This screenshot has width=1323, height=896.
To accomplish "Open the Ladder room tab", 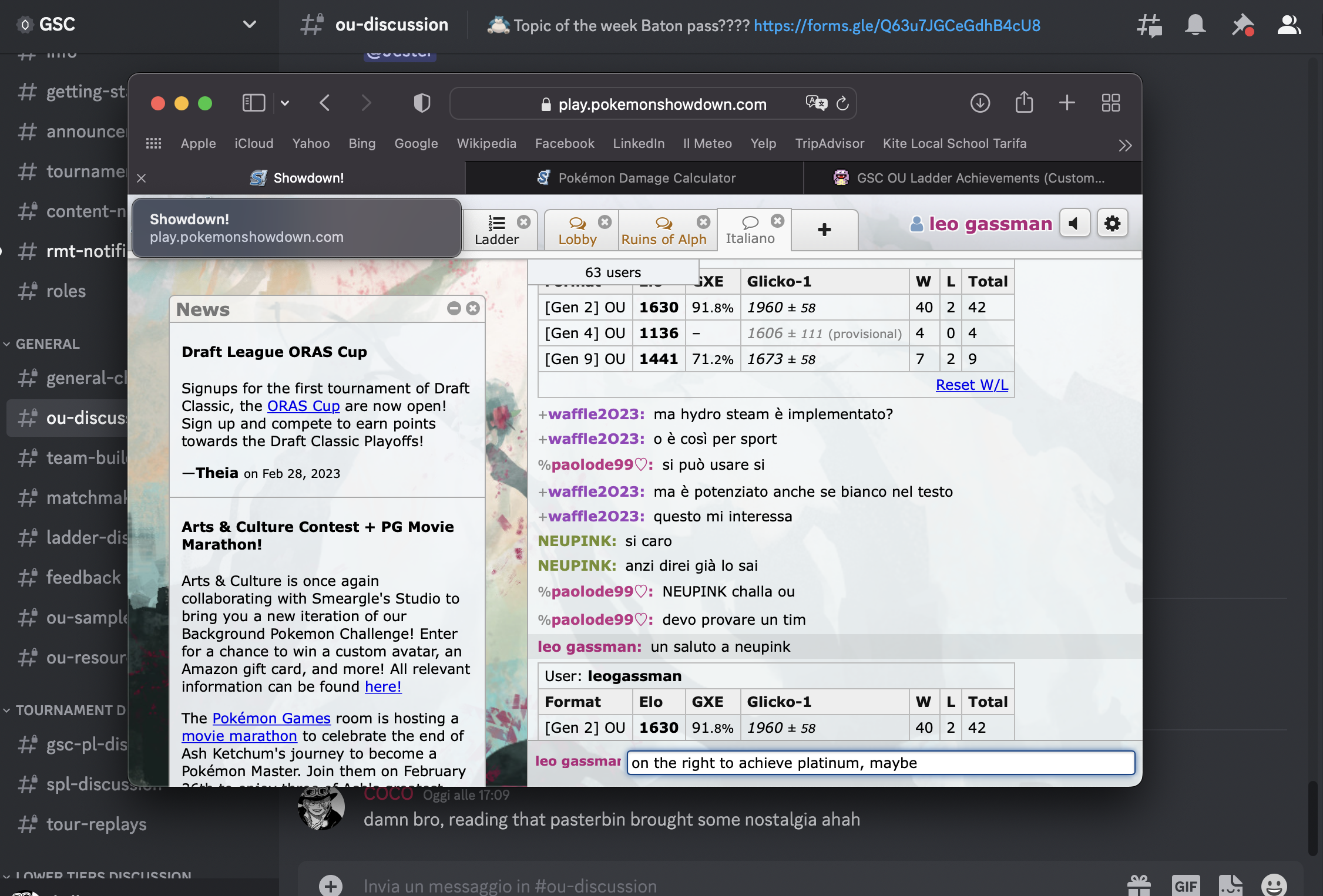I will (x=496, y=230).
